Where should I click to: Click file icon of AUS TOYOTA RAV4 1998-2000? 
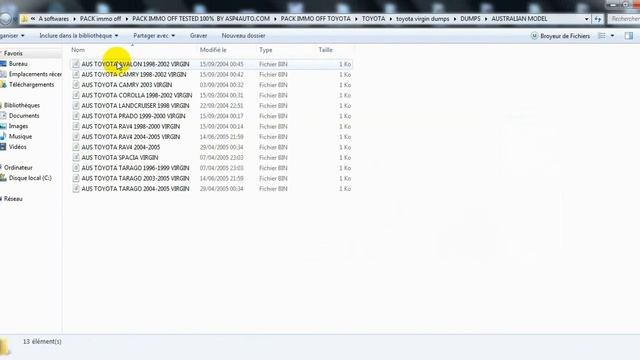pyautogui.click(x=76, y=127)
